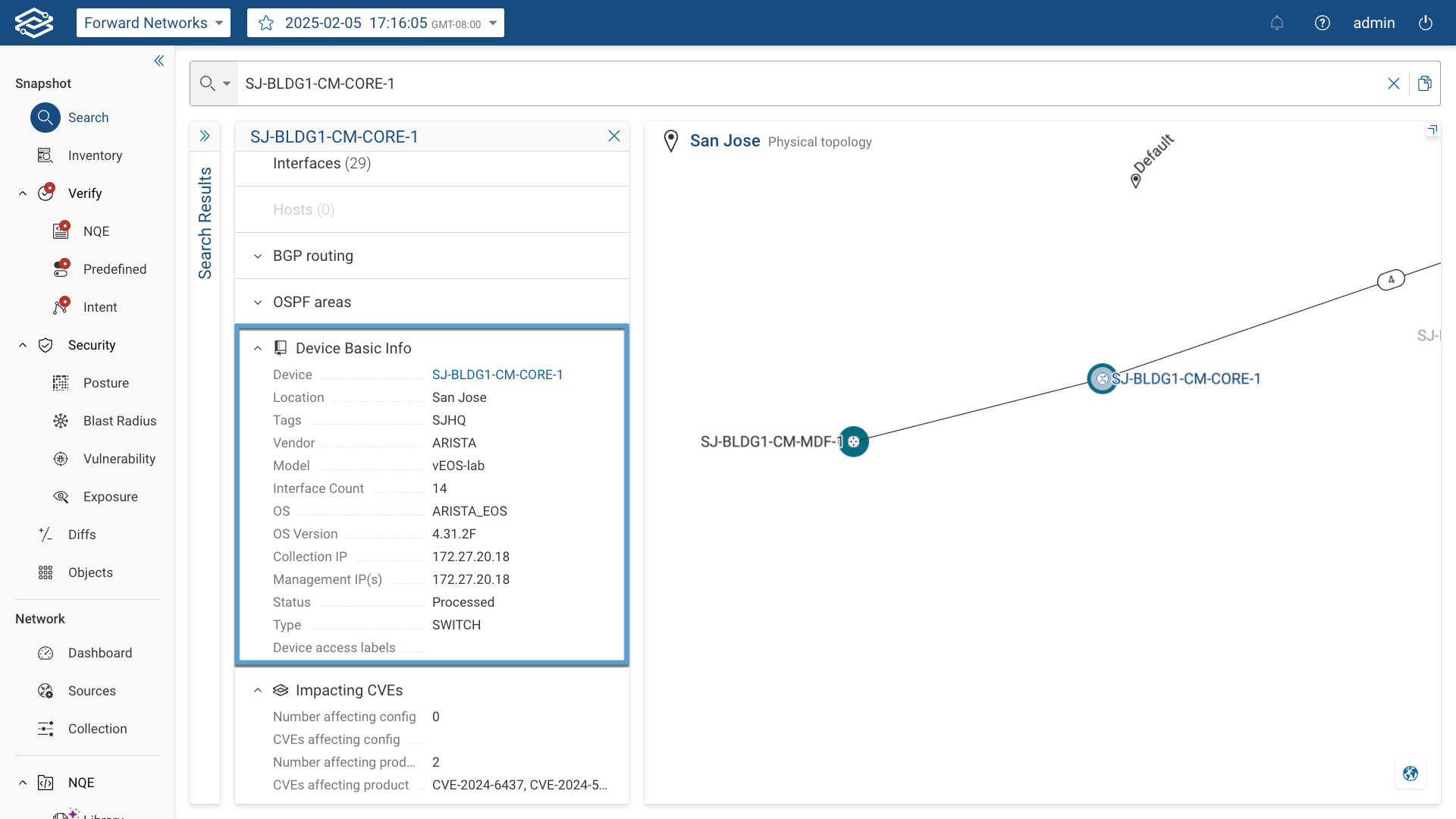The width and height of the screenshot is (1456, 819).
Task: Collapse the Device Basic Info section
Action: click(258, 348)
